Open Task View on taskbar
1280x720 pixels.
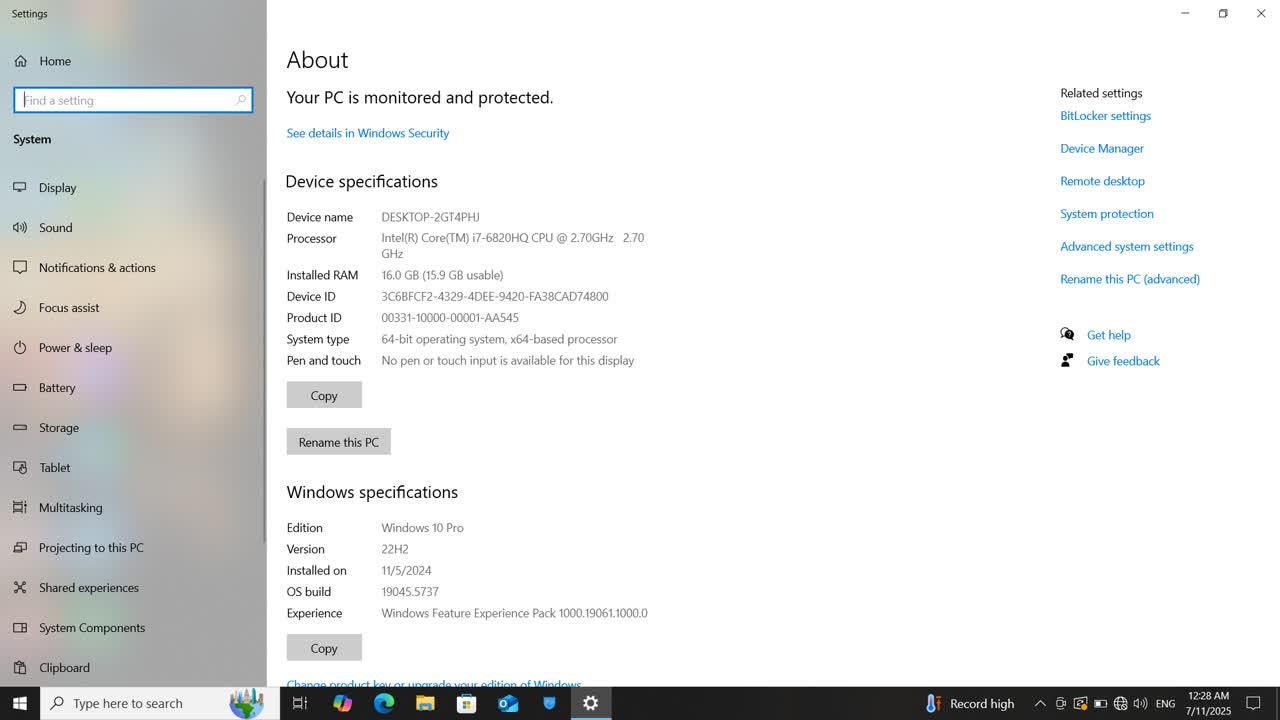coord(299,703)
